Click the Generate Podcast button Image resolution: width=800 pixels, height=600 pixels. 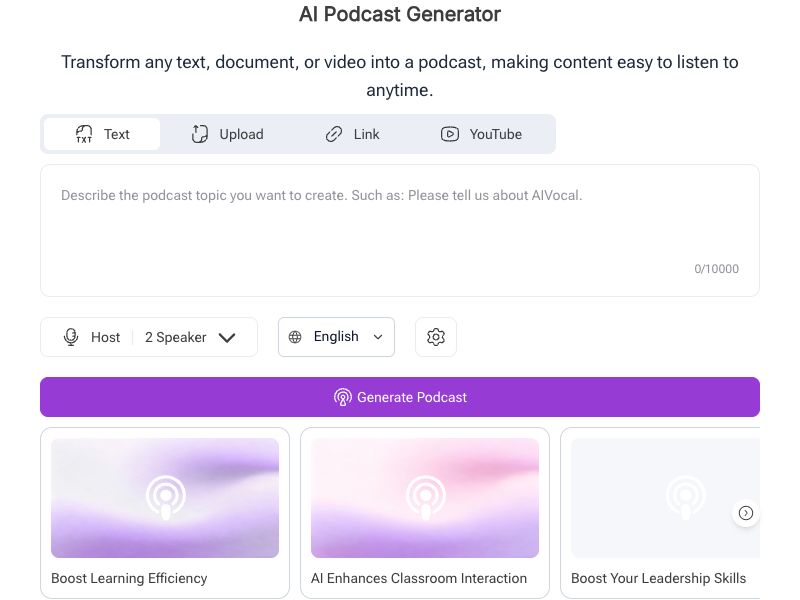click(400, 397)
